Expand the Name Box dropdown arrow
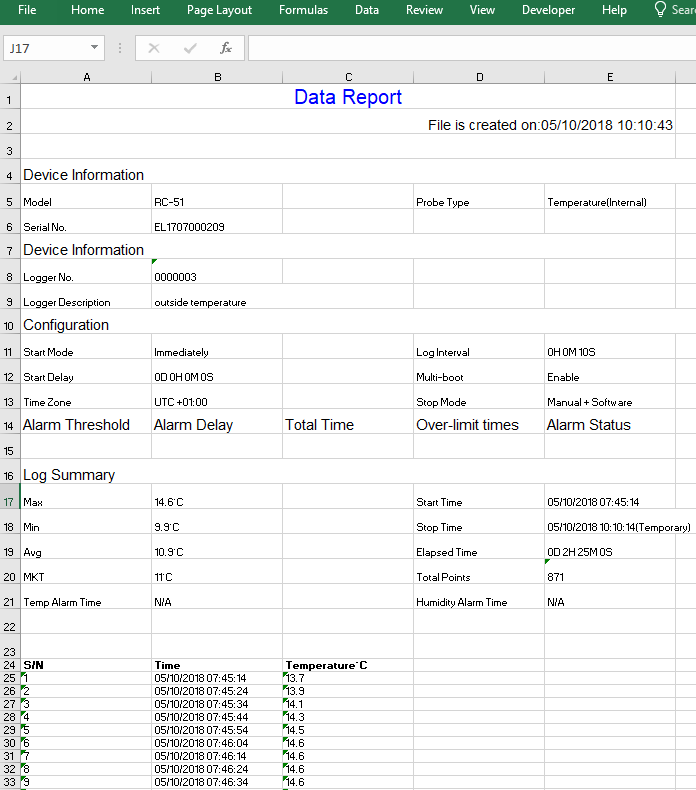 click(94, 48)
